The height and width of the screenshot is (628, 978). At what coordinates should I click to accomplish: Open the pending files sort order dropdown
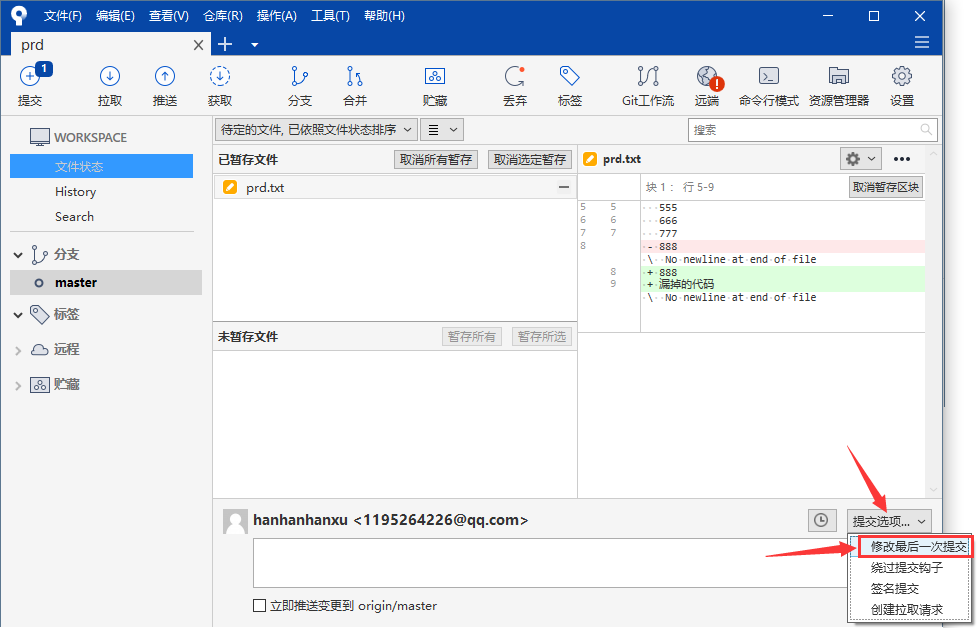coord(316,130)
